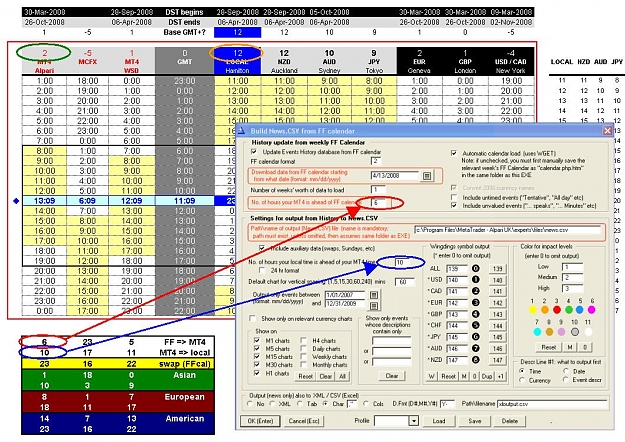This screenshot has width=625, height=442.
Task: Check the Weekly charts checkbox
Action: click(304, 357)
